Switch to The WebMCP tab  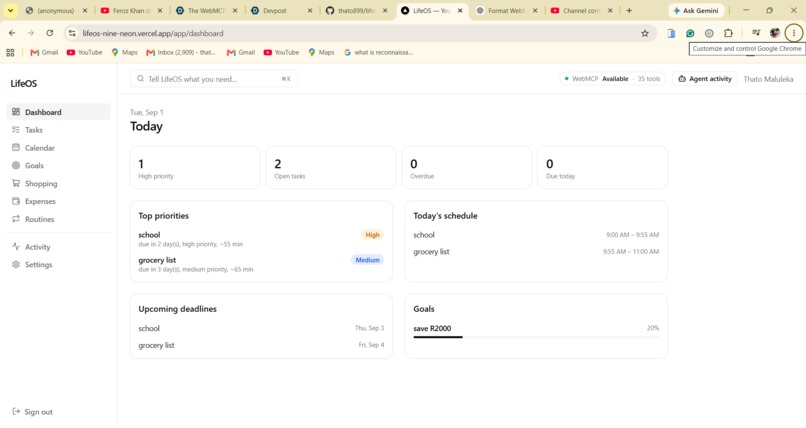(x=206, y=10)
